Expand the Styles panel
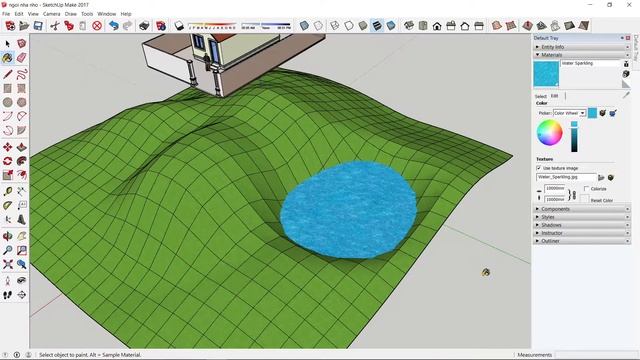The image size is (640, 360). click(x=581, y=217)
